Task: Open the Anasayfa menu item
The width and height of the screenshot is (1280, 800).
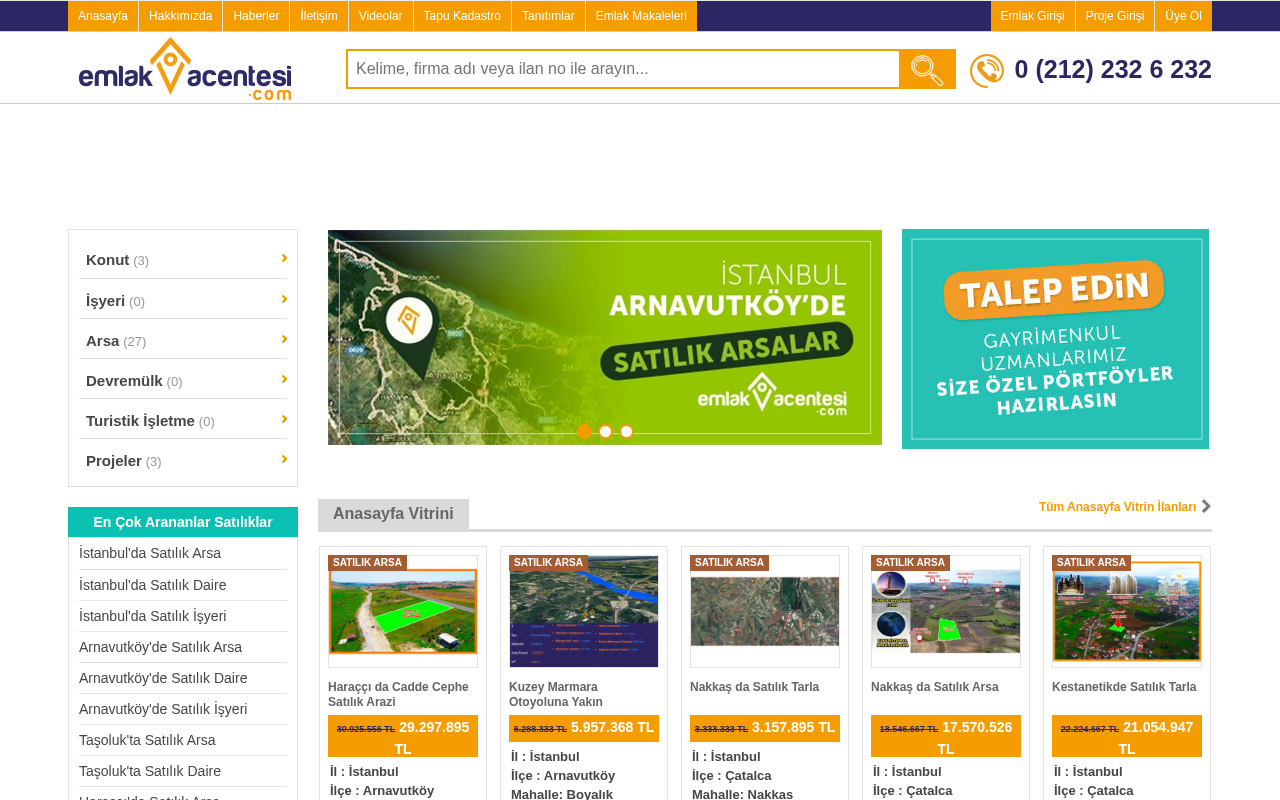Action: [103, 16]
